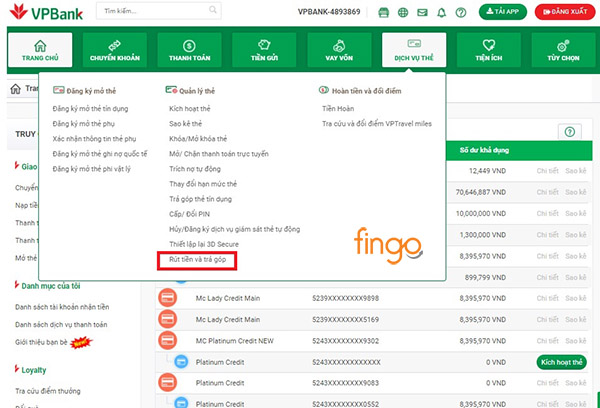Open the VAY VỐN menu
The width and height of the screenshot is (600, 408).
pyautogui.click(x=339, y=50)
